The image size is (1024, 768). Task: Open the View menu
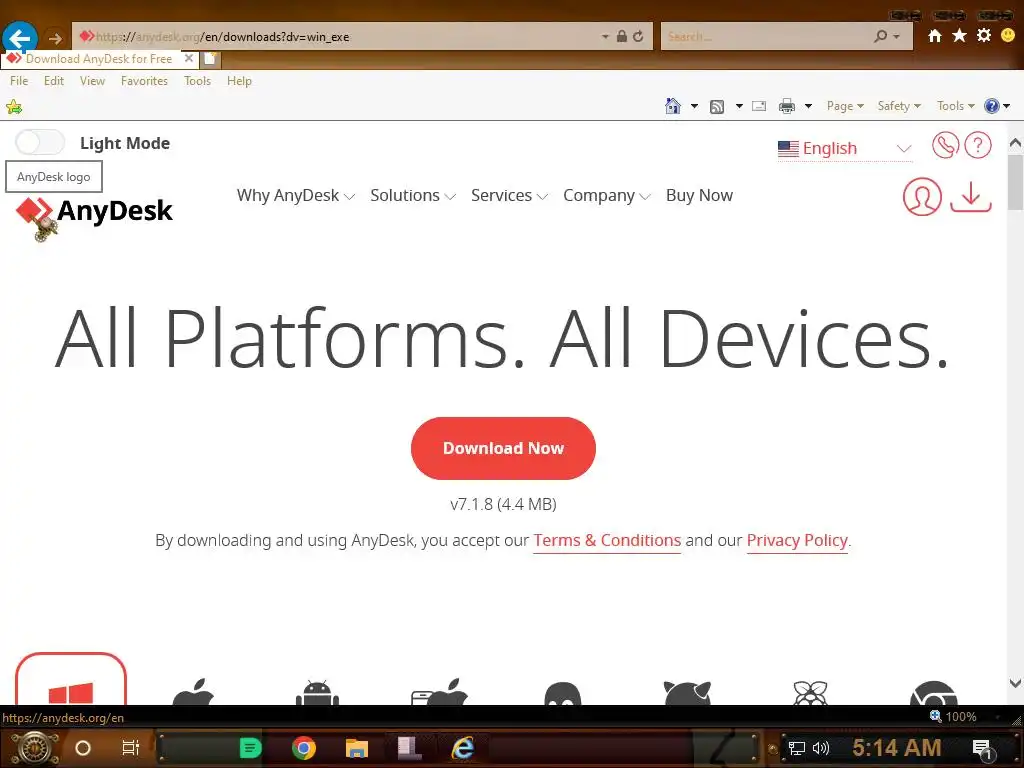(x=92, y=81)
